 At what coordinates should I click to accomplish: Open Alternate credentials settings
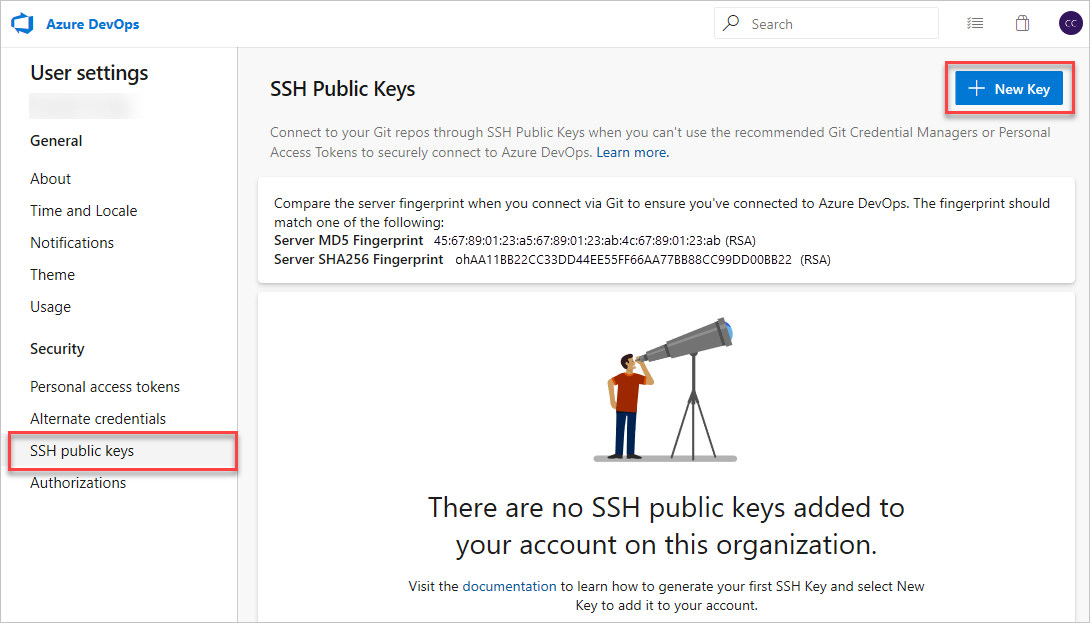[97, 418]
